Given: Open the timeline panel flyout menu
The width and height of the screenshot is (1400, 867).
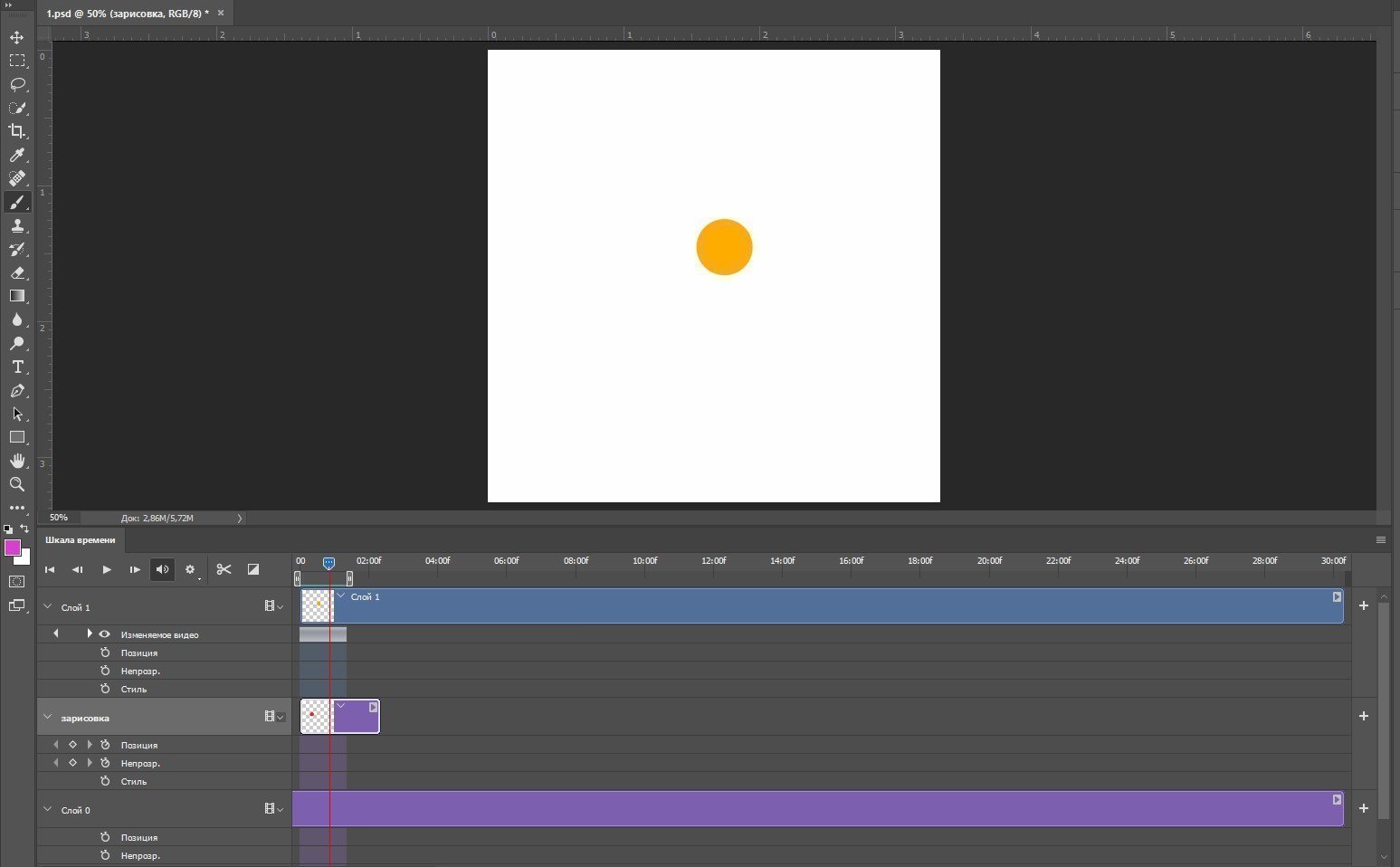Looking at the screenshot, I should [x=1380, y=540].
